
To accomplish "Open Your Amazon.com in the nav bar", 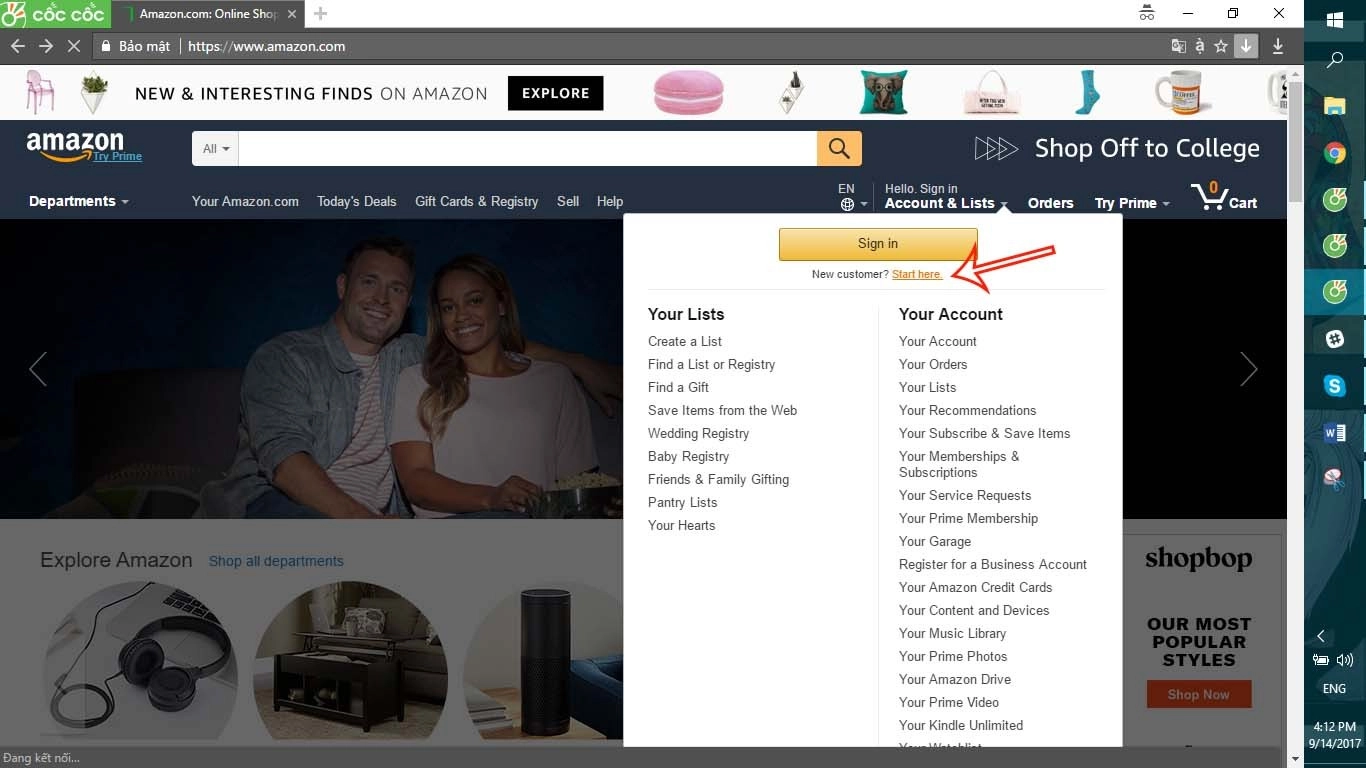I will coord(245,201).
